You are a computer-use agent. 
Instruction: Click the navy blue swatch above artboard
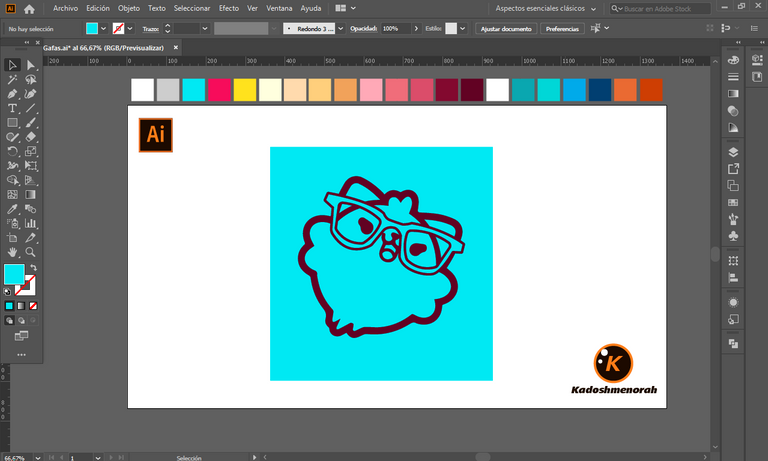pos(600,90)
